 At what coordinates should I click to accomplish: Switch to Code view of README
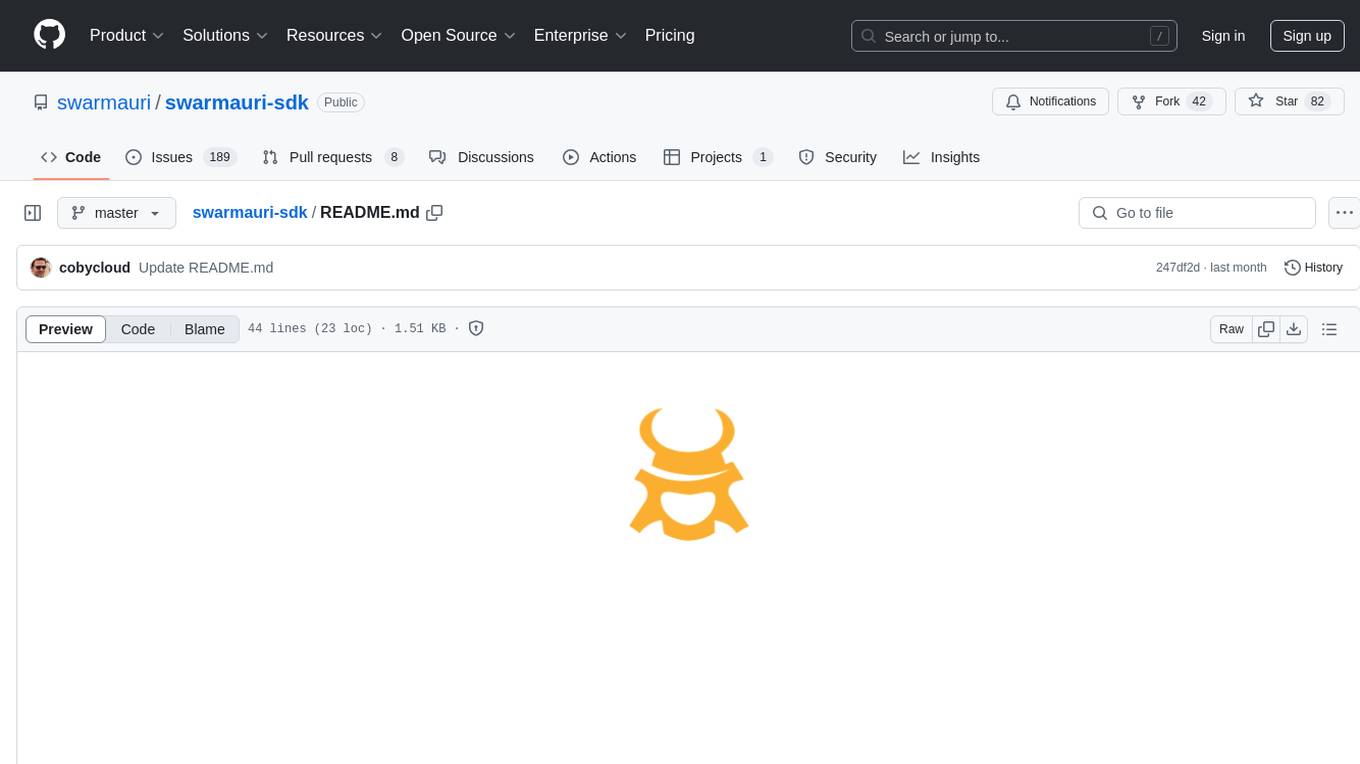(138, 329)
